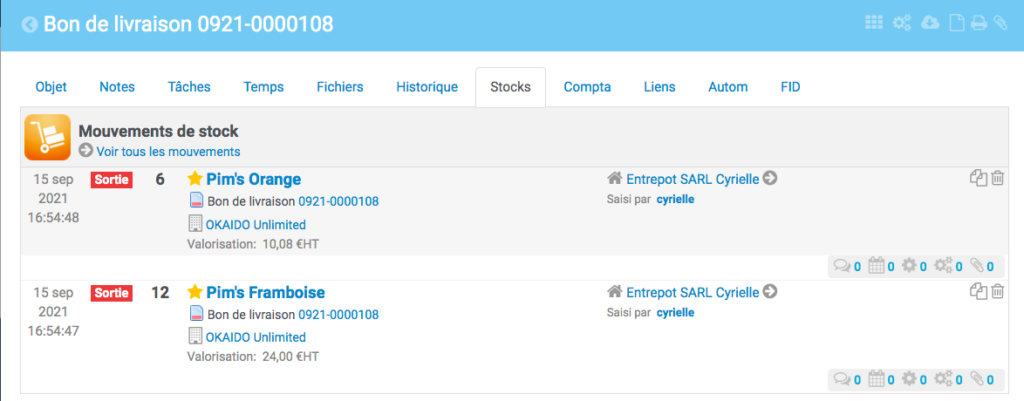Open OKAIDO Unlimited link under Pim's Orange
Image resolution: width=1024 pixels, height=401 pixels.
coord(255,225)
